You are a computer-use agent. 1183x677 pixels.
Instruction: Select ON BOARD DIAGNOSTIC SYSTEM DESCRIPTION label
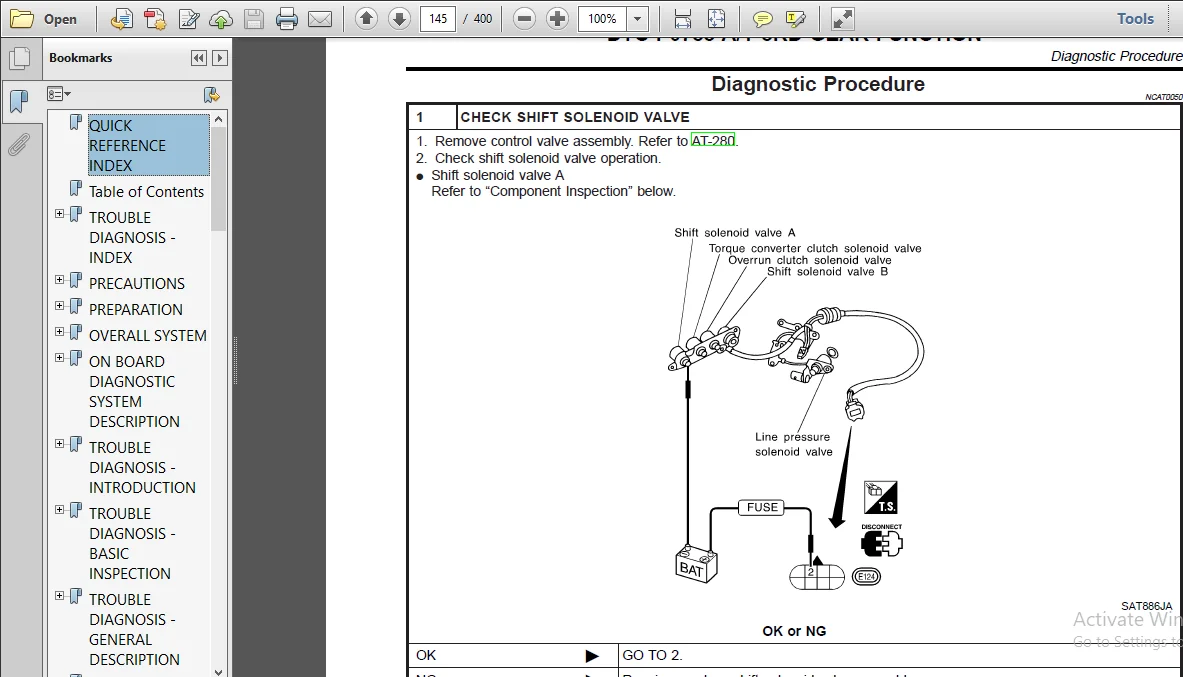(134, 392)
